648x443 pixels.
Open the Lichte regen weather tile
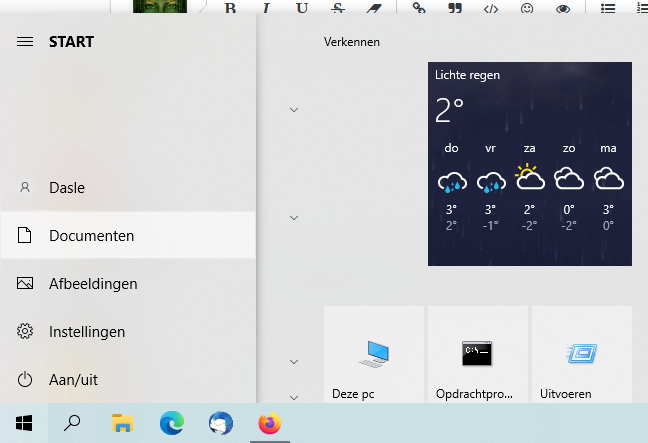530,164
